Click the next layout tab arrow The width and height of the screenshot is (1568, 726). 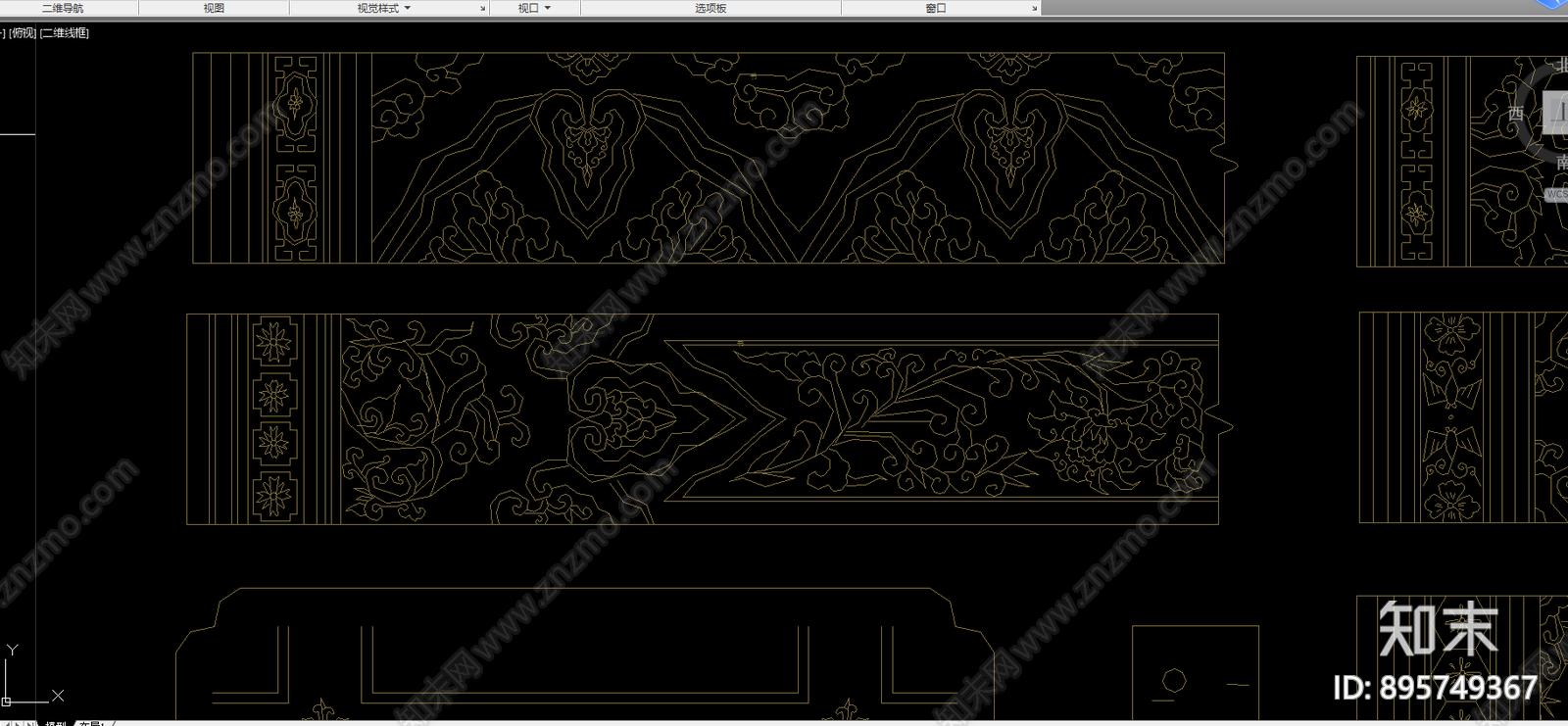pos(18,724)
